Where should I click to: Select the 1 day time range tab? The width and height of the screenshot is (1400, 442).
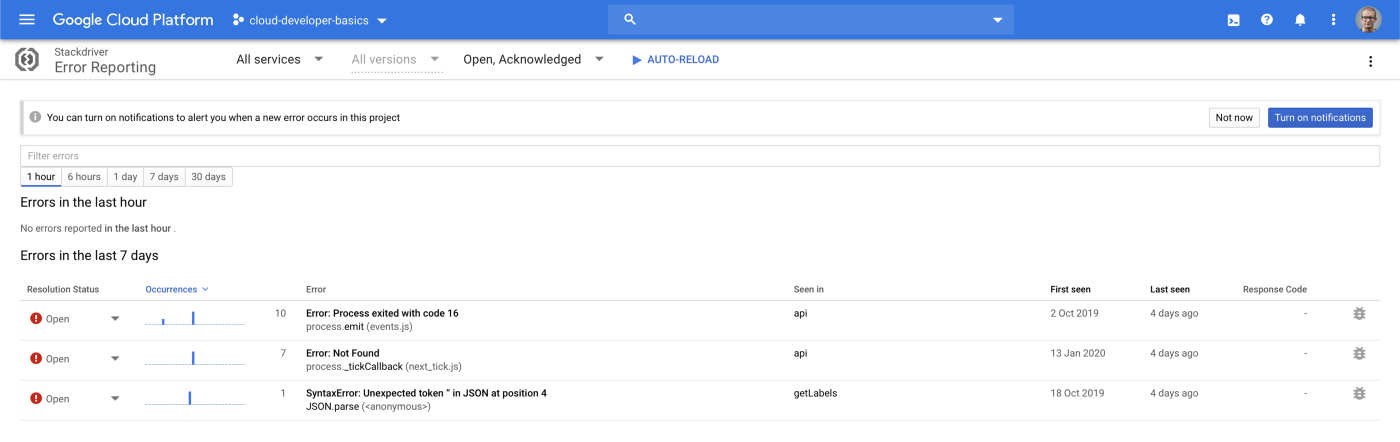pyautogui.click(x=125, y=177)
